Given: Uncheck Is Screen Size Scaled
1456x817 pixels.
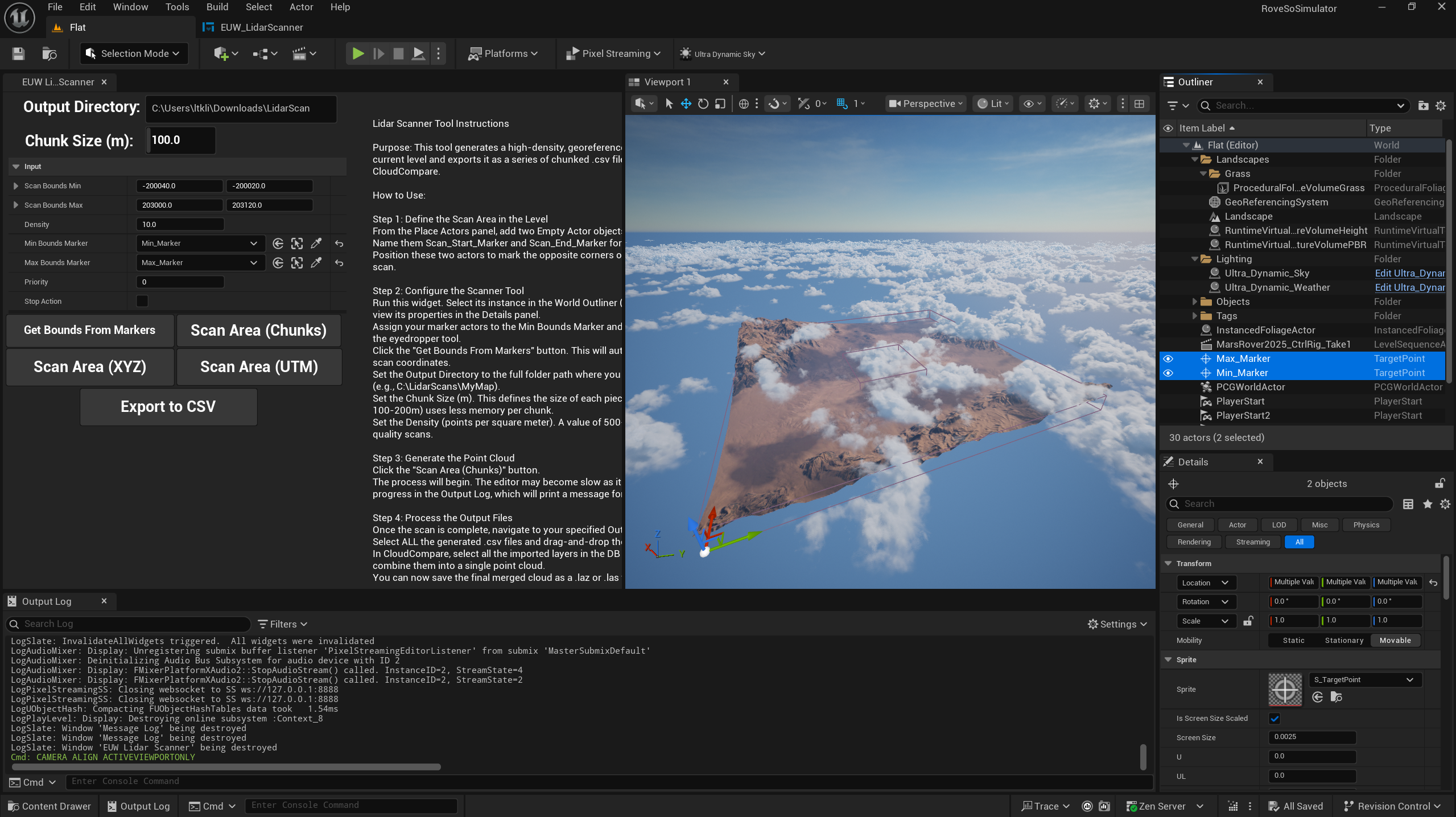Looking at the screenshot, I should pos(1274,719).
